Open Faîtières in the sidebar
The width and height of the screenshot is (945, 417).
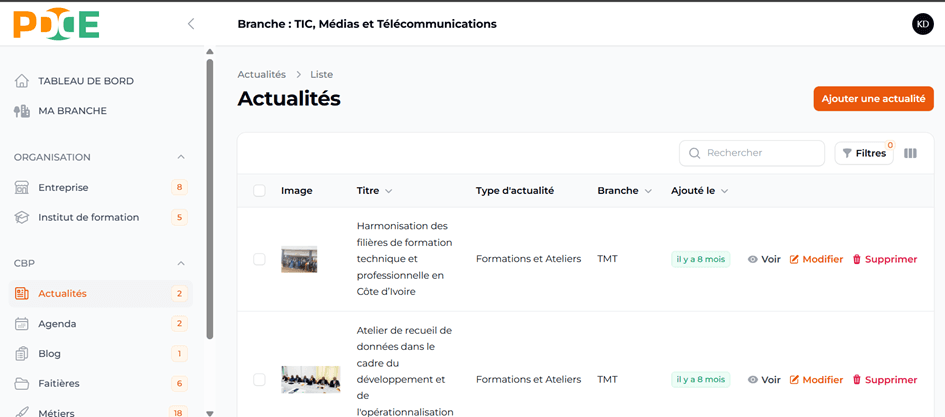pos(58,384)
